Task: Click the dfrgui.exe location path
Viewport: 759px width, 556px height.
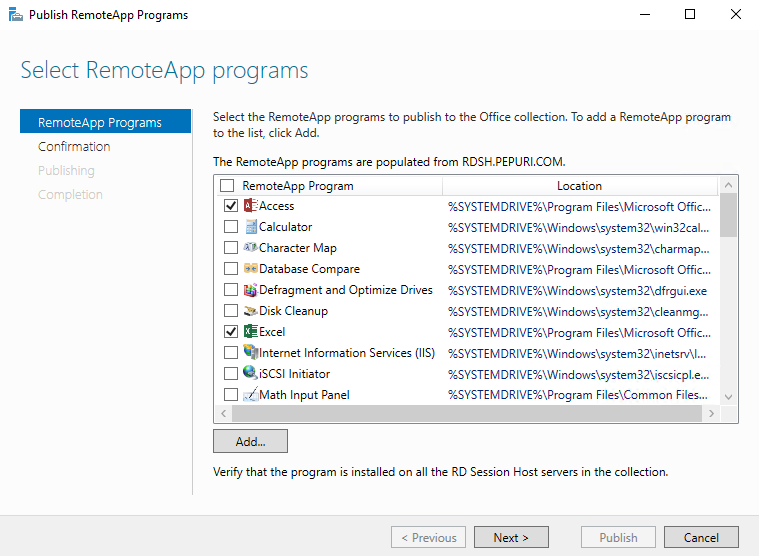Action: (x=577, y=291)
